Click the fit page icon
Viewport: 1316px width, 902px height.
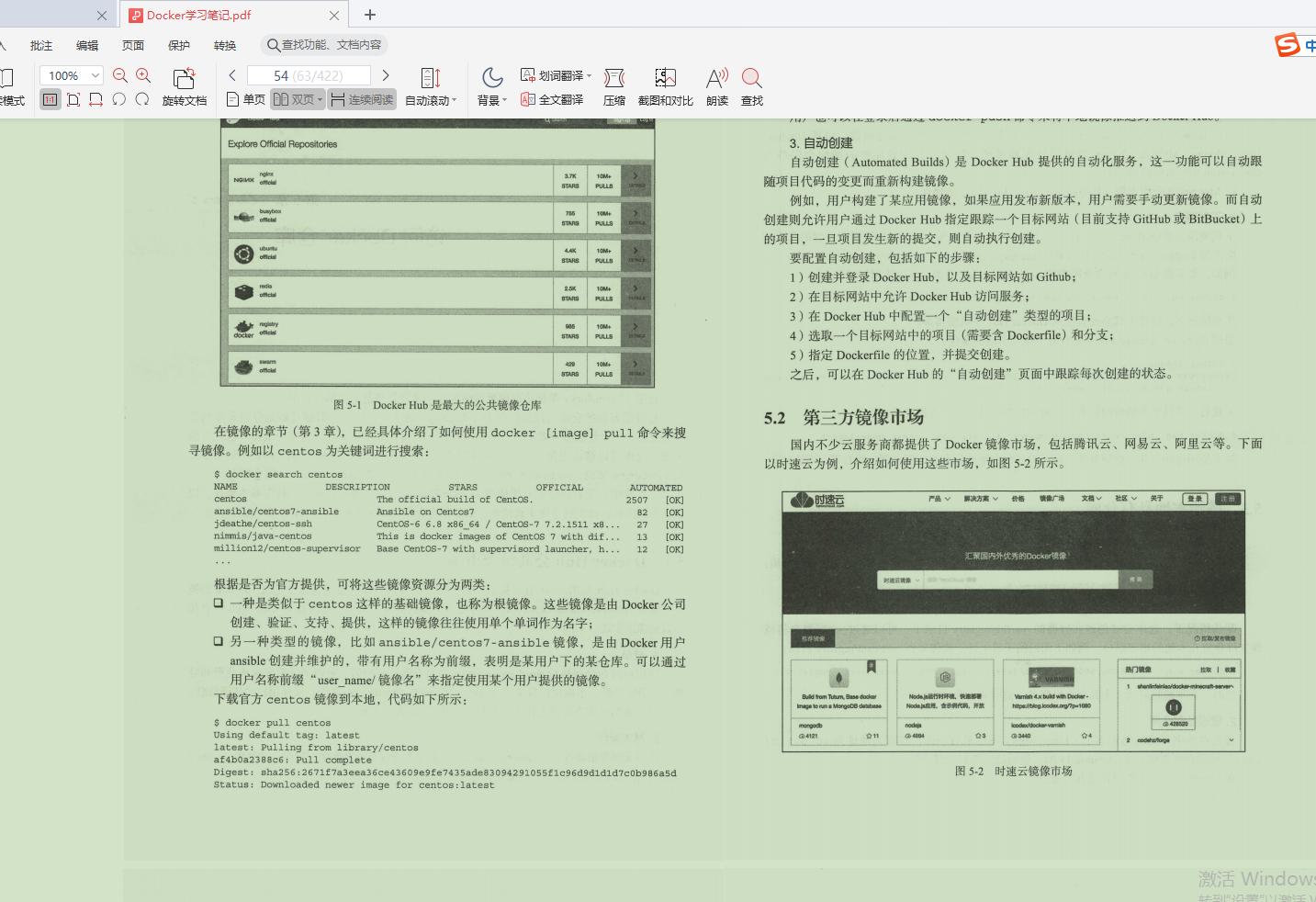click(73, 99)
